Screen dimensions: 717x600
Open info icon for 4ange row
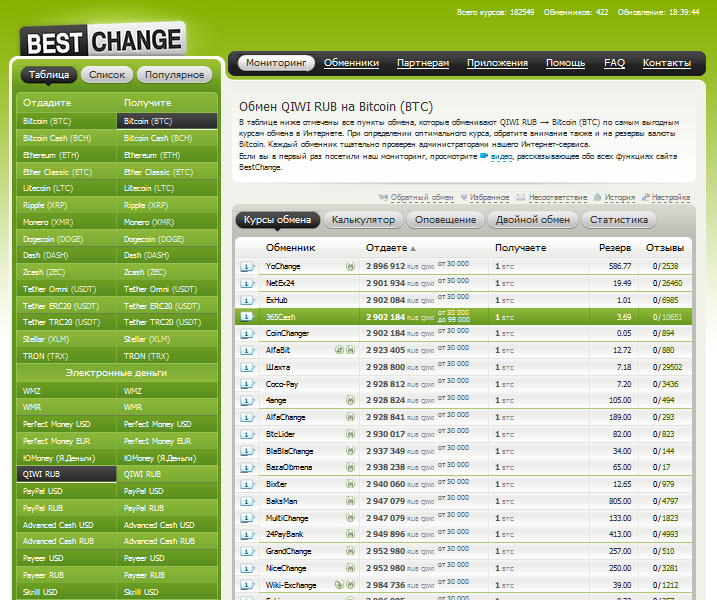pyautogui.click(x=247, y=401)
